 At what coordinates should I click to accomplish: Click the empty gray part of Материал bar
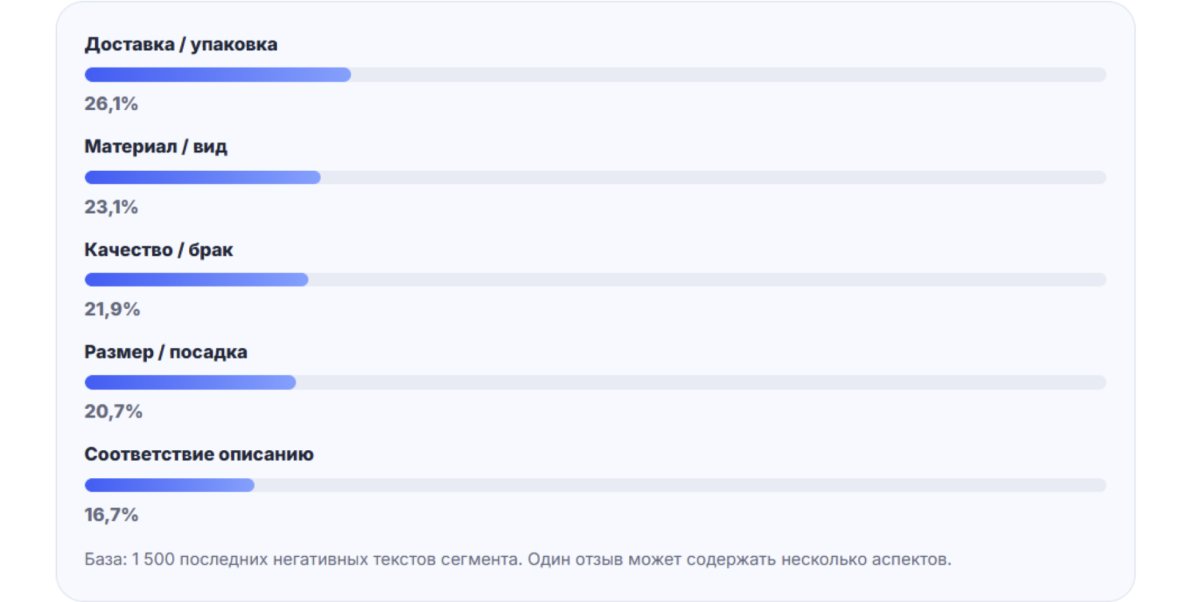pyautogui.click(x=713, y=177)
